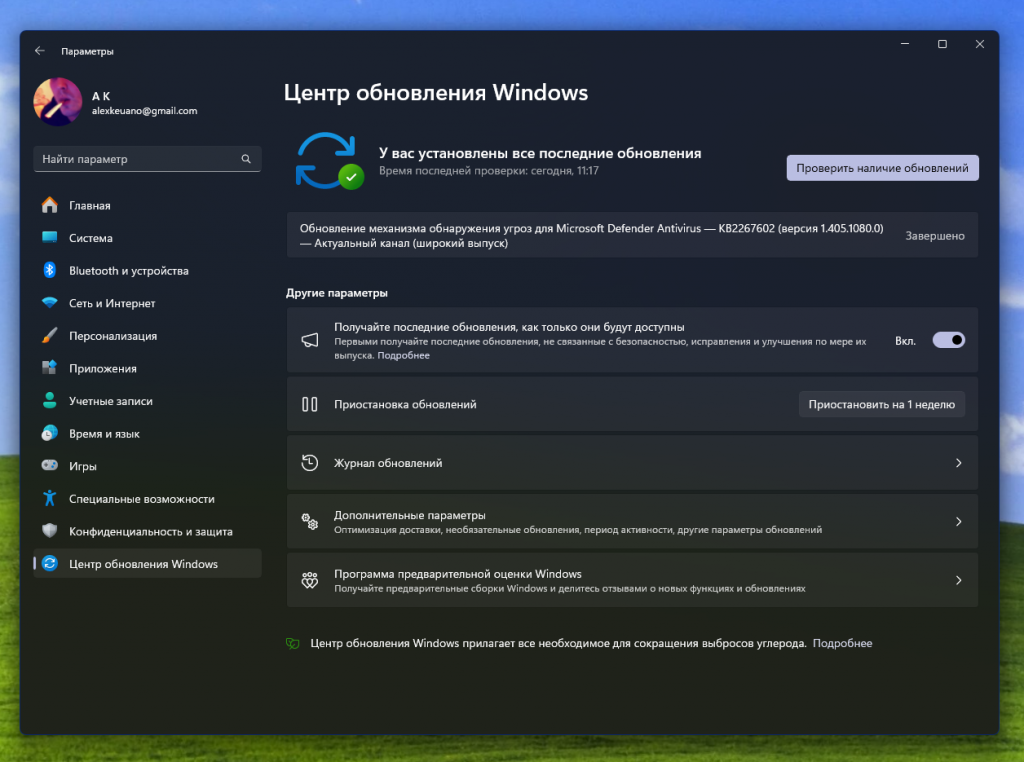1024x762 pixels.
Task: Click Приостановить на 1 неделю button
Action: 882,405
